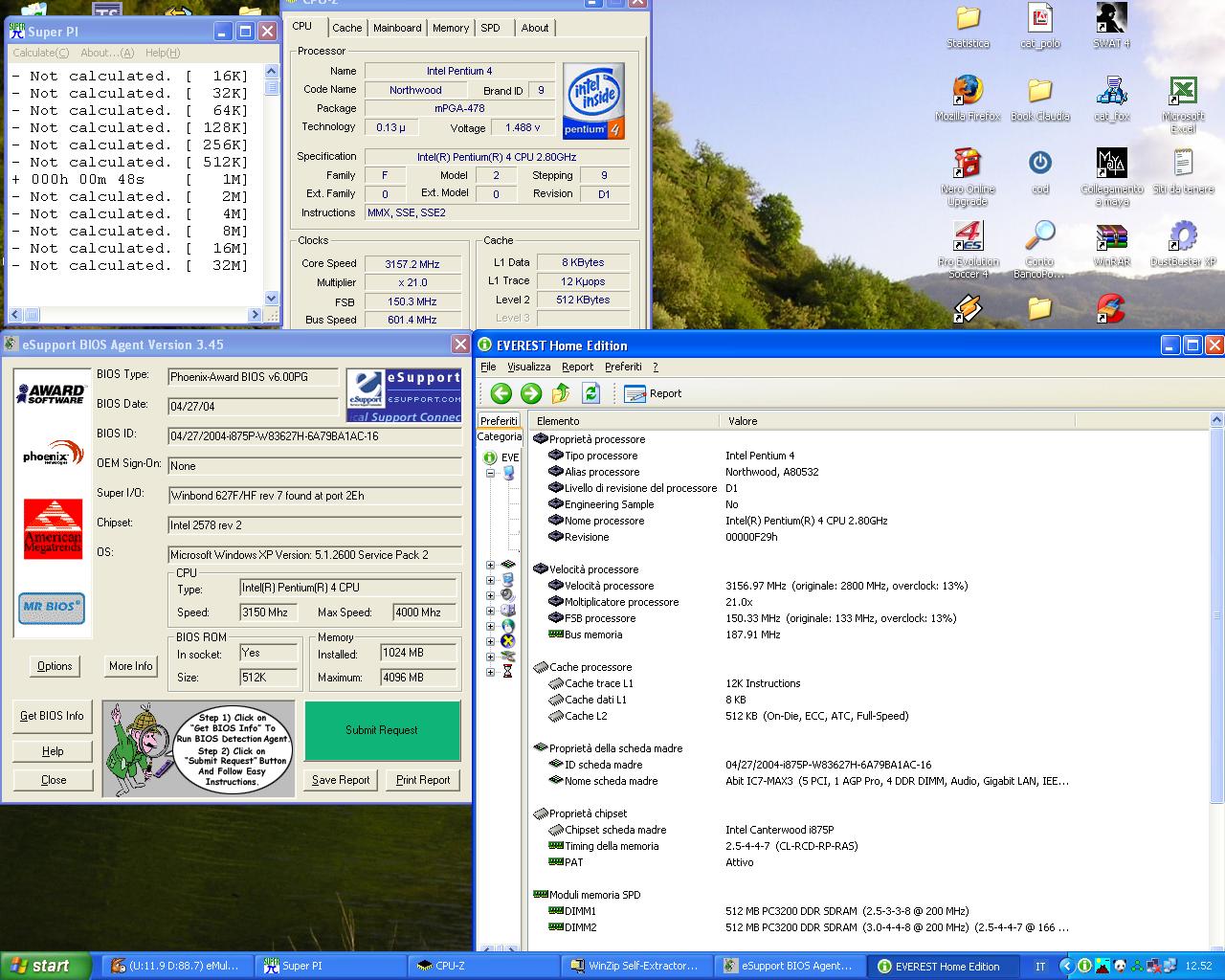The height and width of the screenshot is (980, 1225).
Task: Open the Calculate menu in Super PI
Action: [40, 53]
